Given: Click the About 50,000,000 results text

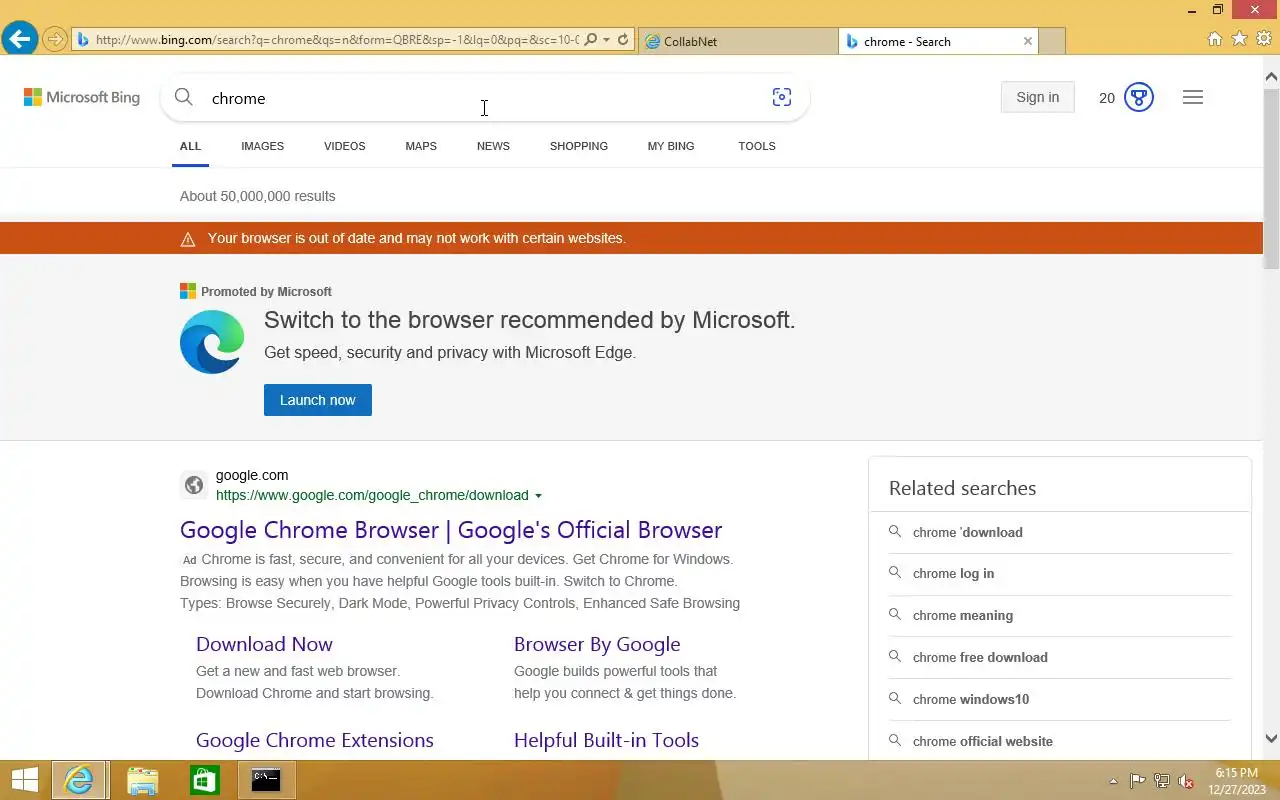Looking at the screenshot, I should click(x=258, y=196).
